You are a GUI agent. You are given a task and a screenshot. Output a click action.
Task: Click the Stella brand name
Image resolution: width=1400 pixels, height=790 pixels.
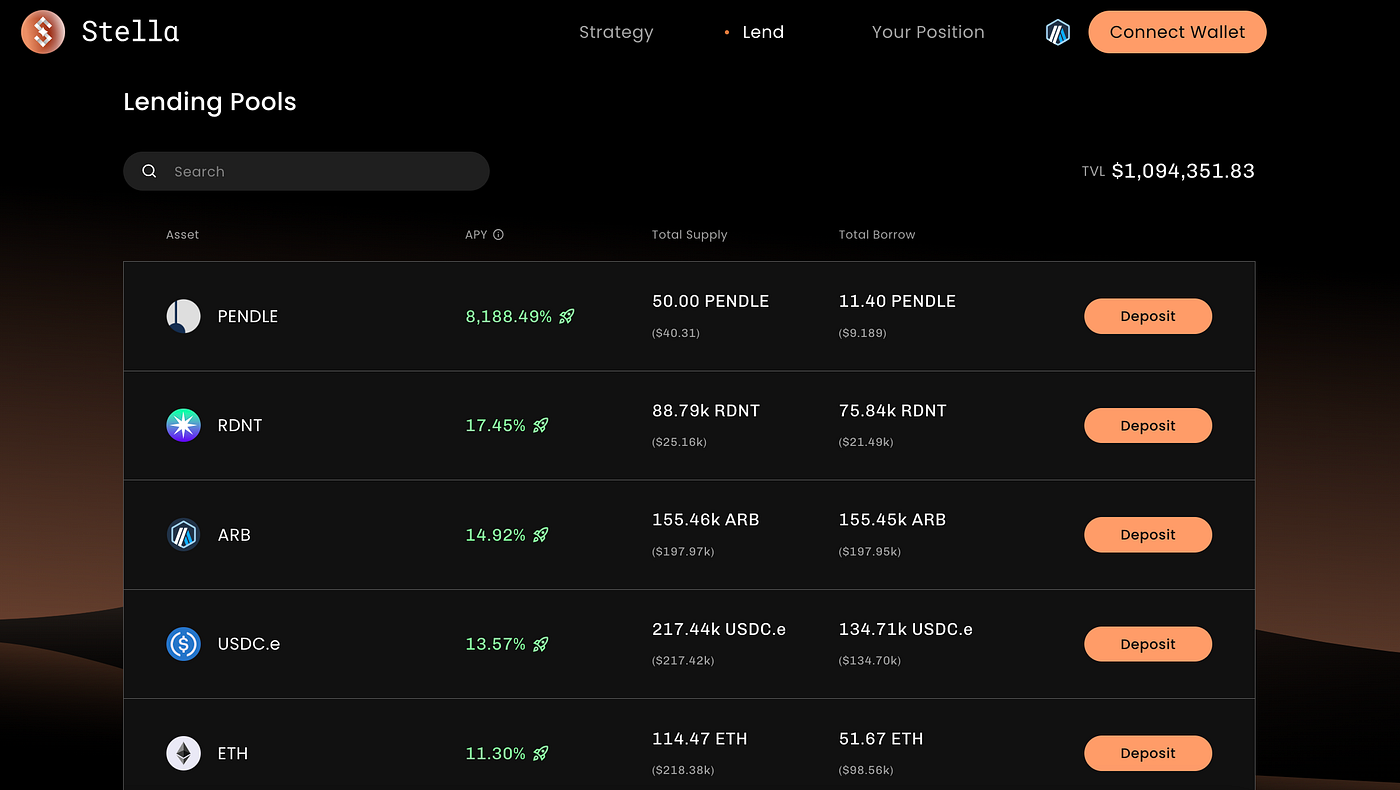[130, 32]
